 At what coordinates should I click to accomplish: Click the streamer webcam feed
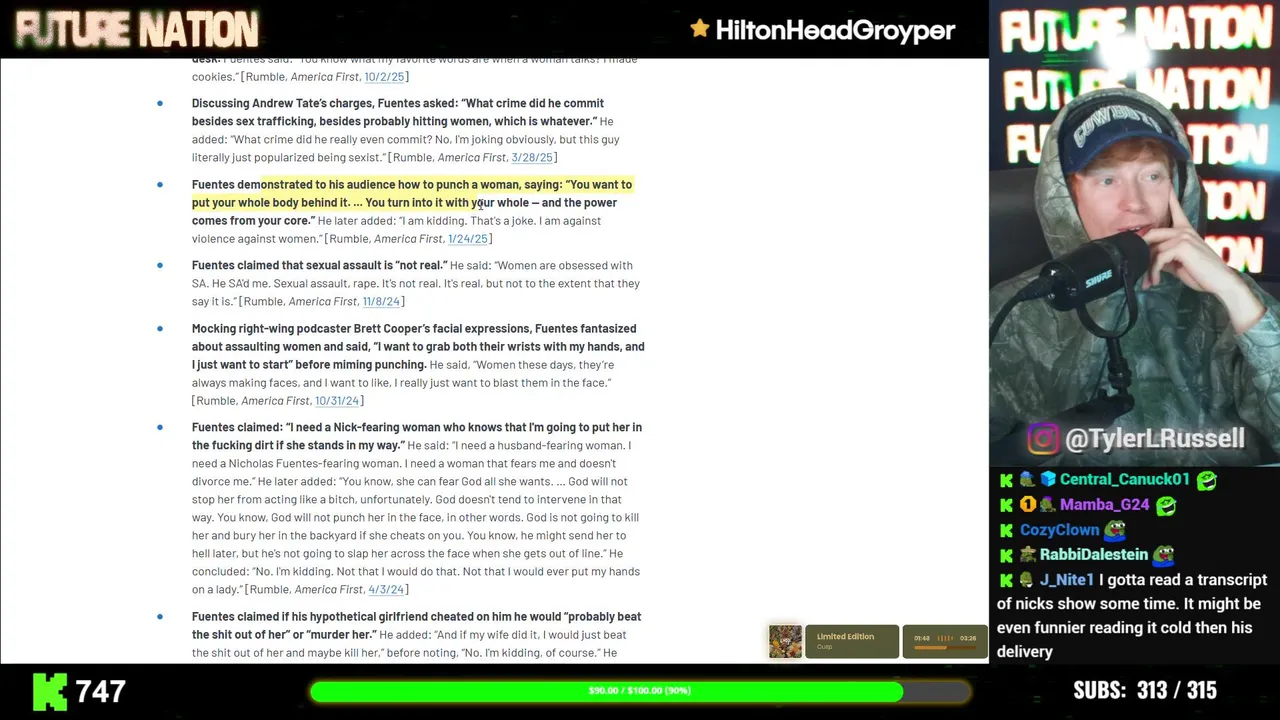[x=1135, y=232]
